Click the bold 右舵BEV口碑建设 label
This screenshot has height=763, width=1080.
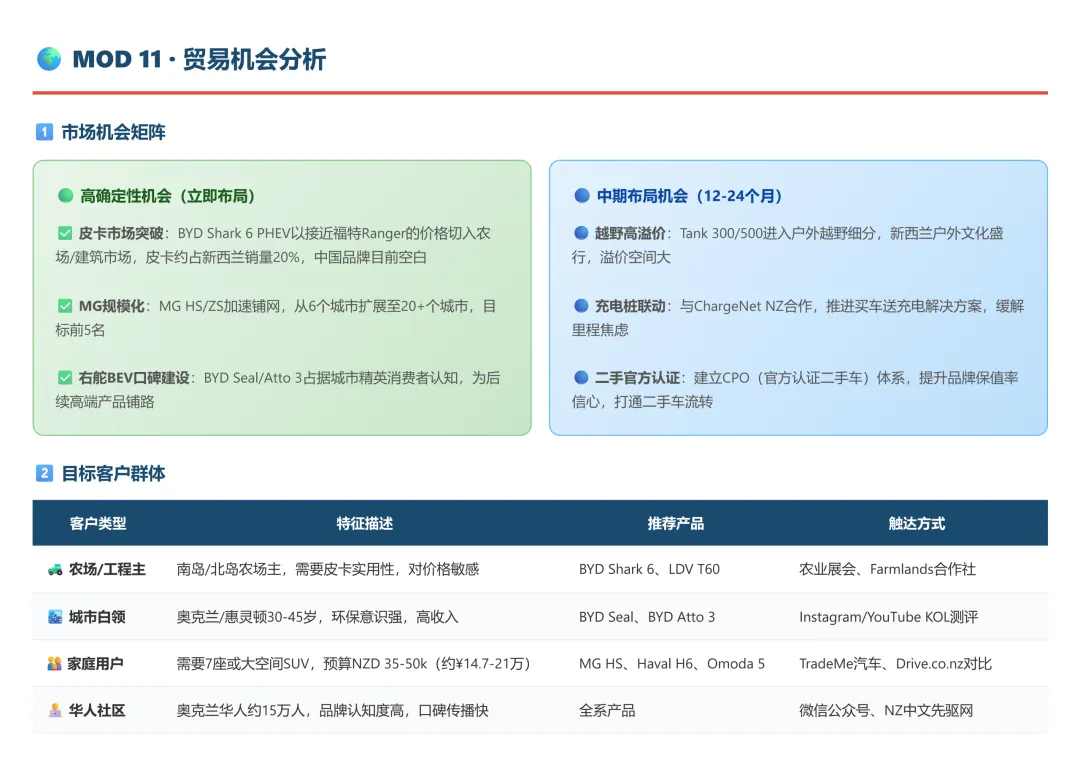pyautogui.click(x=134, y=377)
